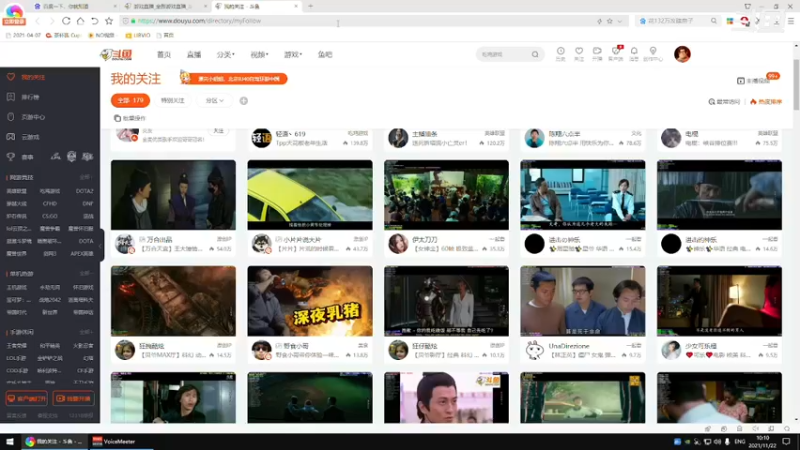The height and width of the screenshot is (450, 800).
Task: Open the new tab plus button
Action: (310, 6)
